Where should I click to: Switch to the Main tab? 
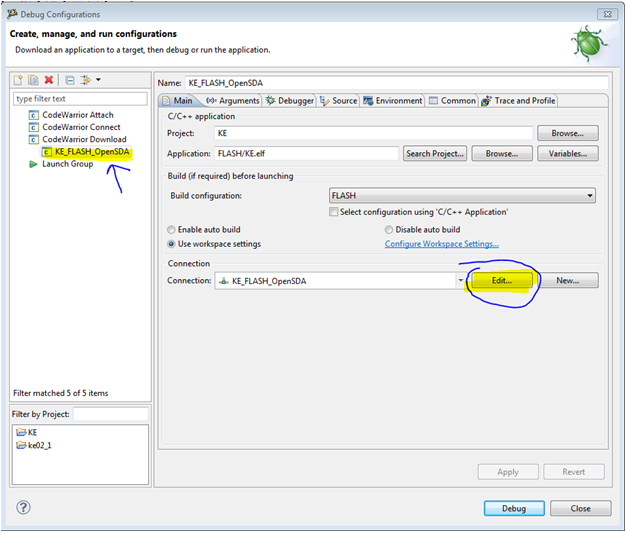(178, 101)
